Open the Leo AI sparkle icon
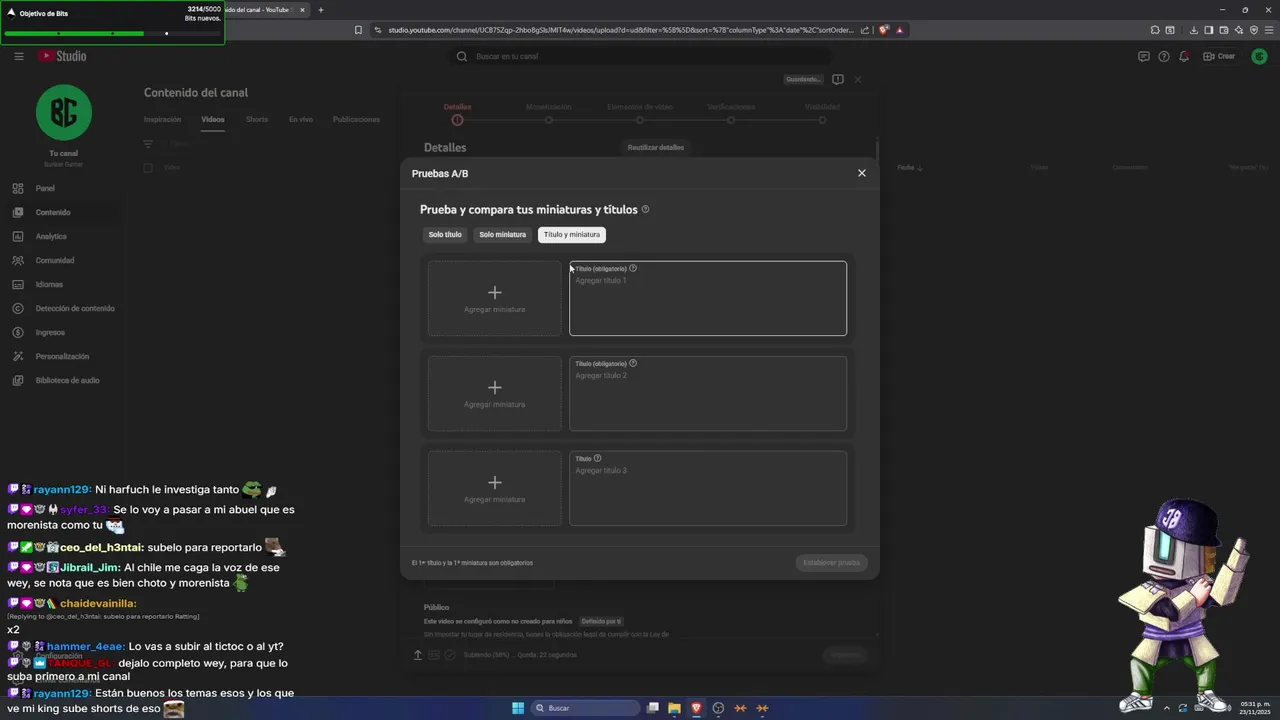 click(1239, 30)
